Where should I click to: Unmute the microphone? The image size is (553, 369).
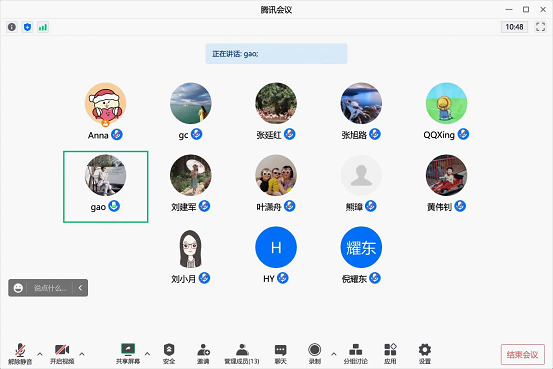(x=20, y=353)
